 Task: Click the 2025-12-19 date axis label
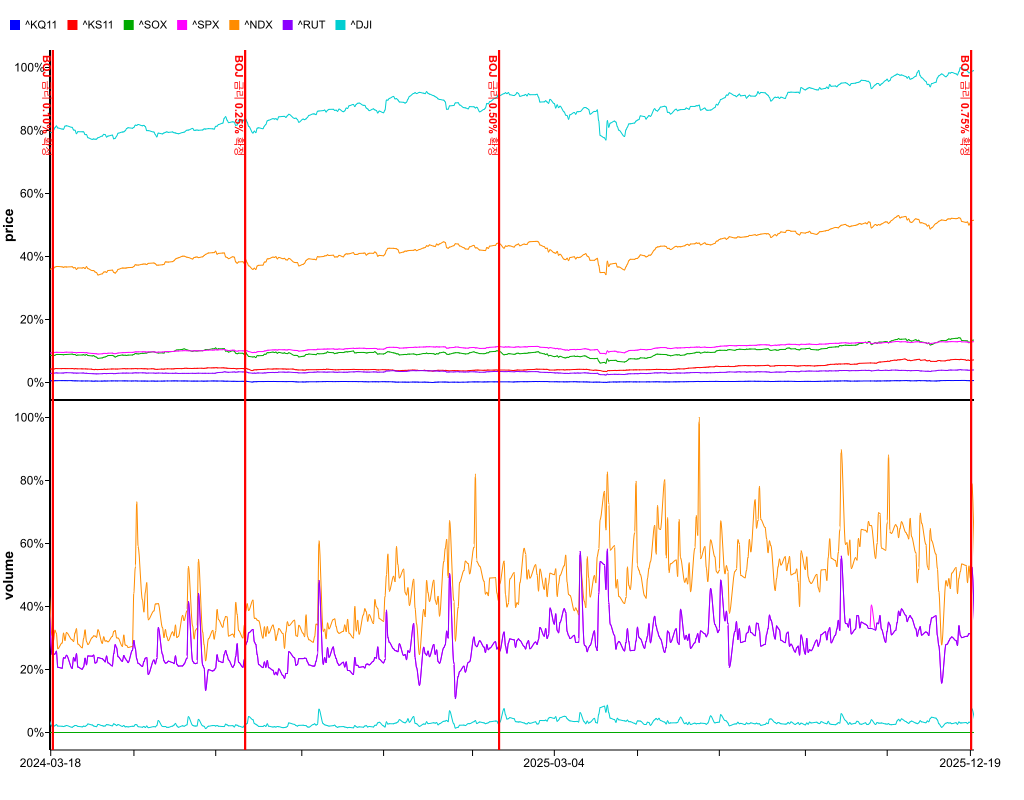[x=968, y=763]
